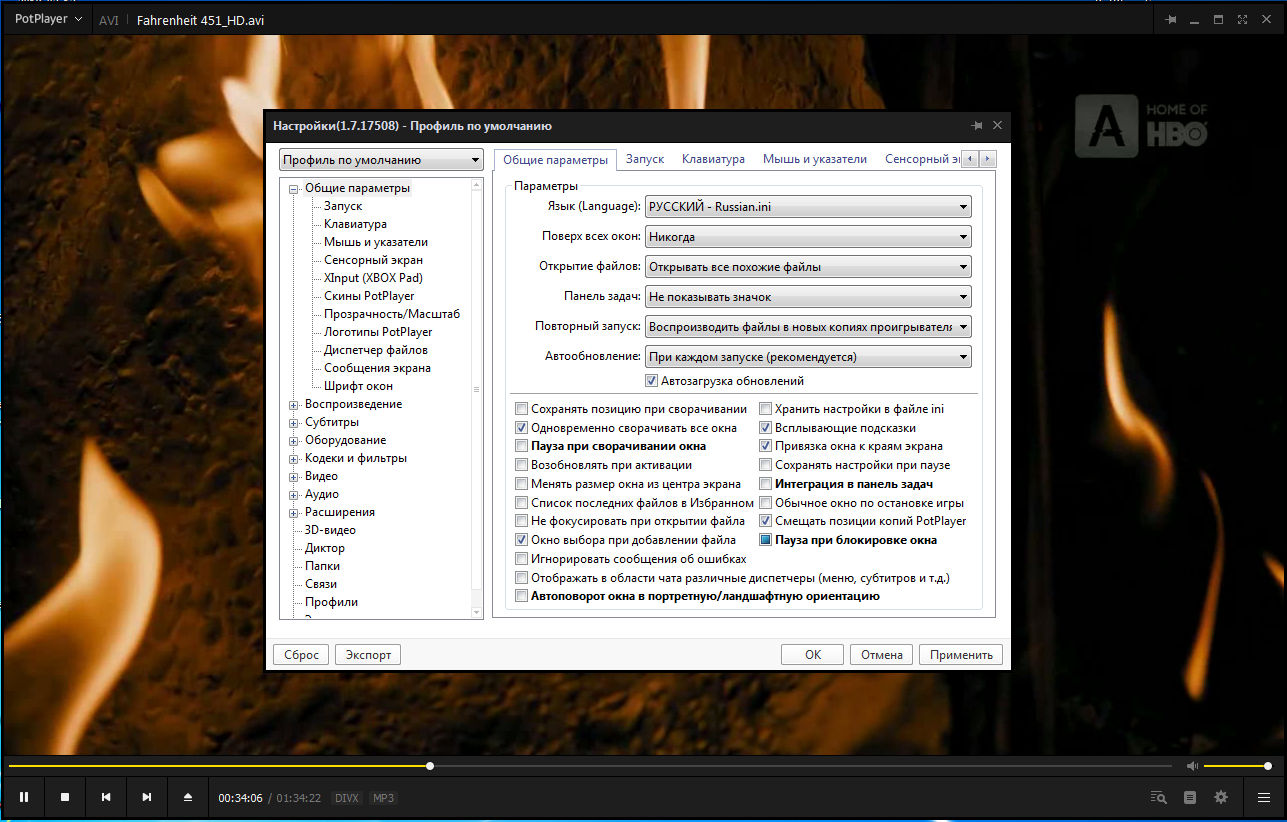Select Скины PotPlayer in the tree
The width and height of the screenshot is (1287, 822).
(369, 296)
